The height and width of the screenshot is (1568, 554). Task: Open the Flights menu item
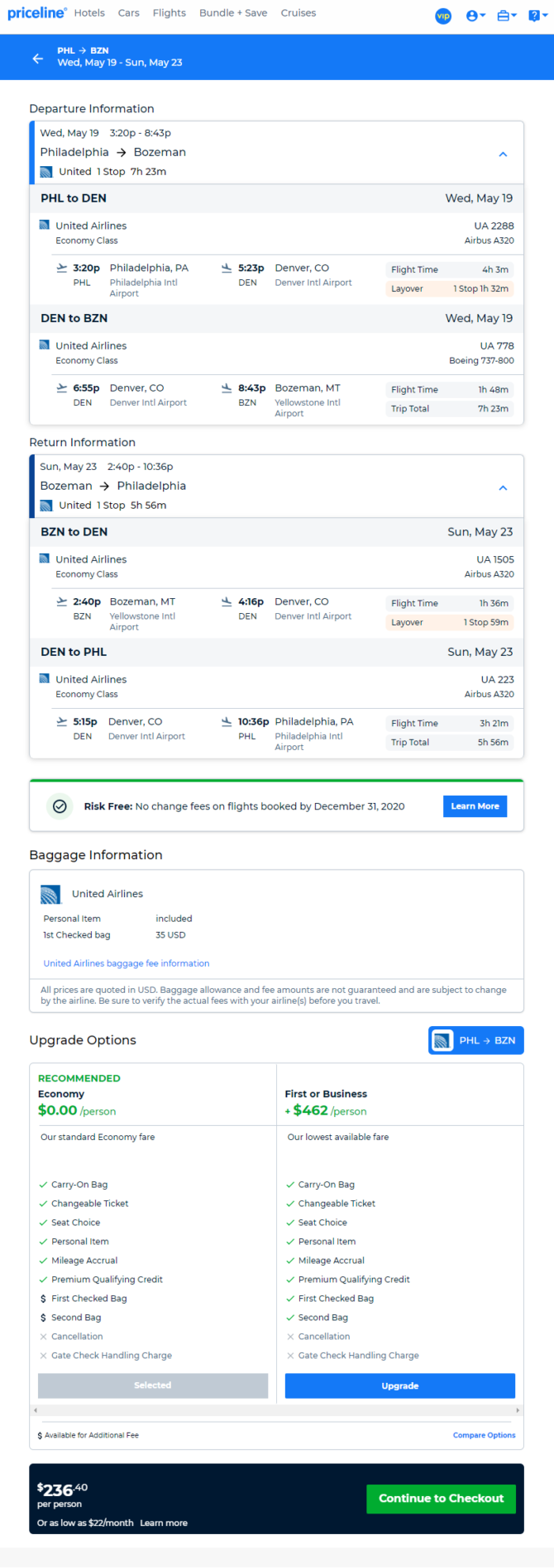click(x=169, y=13)
